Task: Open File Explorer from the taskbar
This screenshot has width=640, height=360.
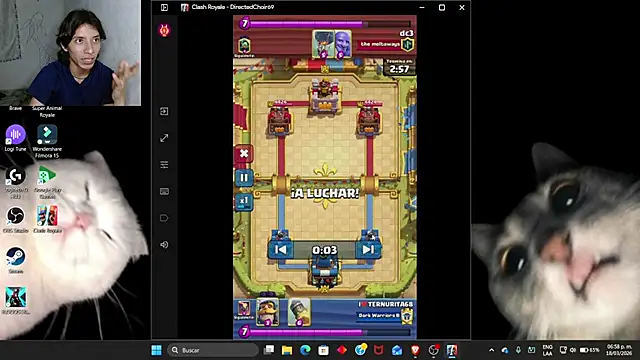Action: click(x=287, y=350)
